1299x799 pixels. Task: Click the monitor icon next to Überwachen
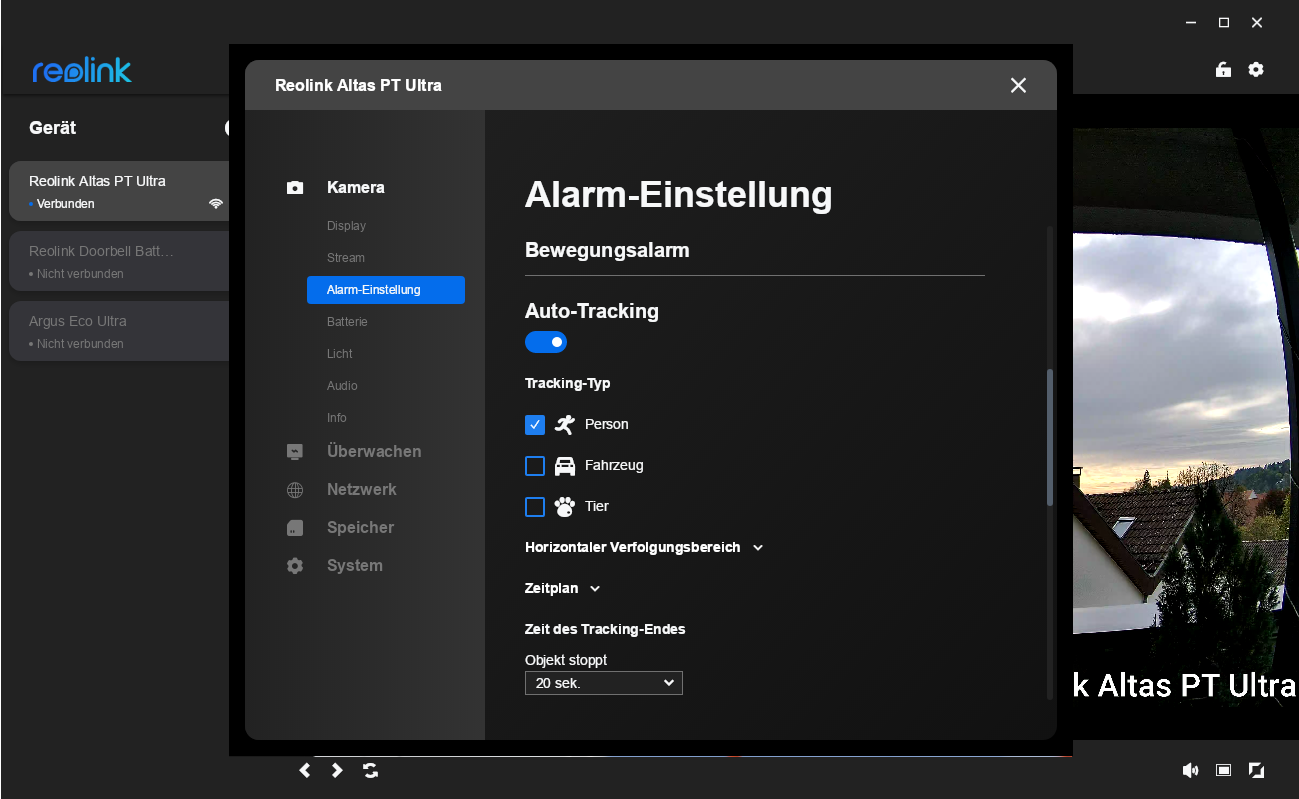[x=295, y=452]
